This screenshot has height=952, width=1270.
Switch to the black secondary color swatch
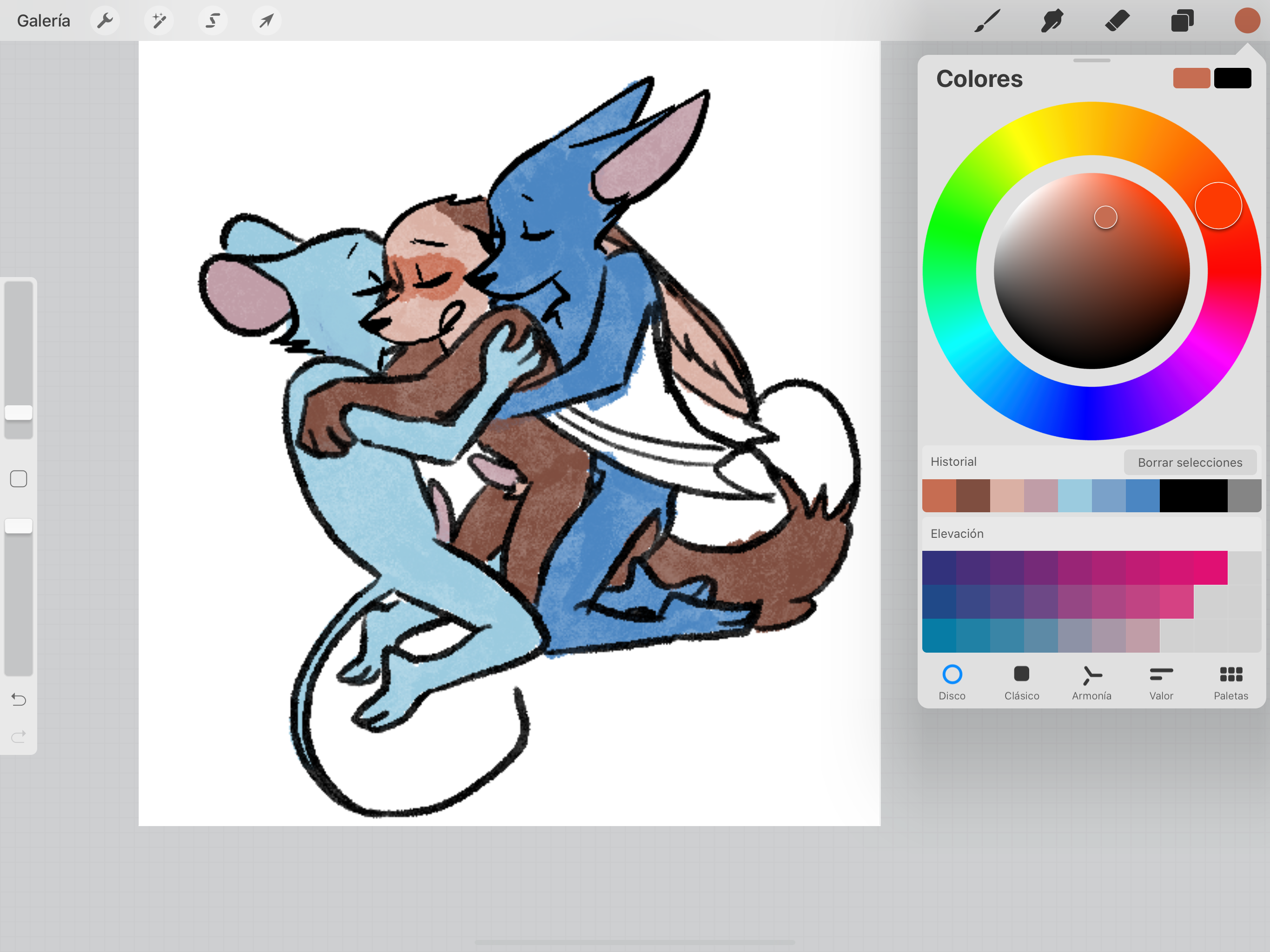point(1232,78)
